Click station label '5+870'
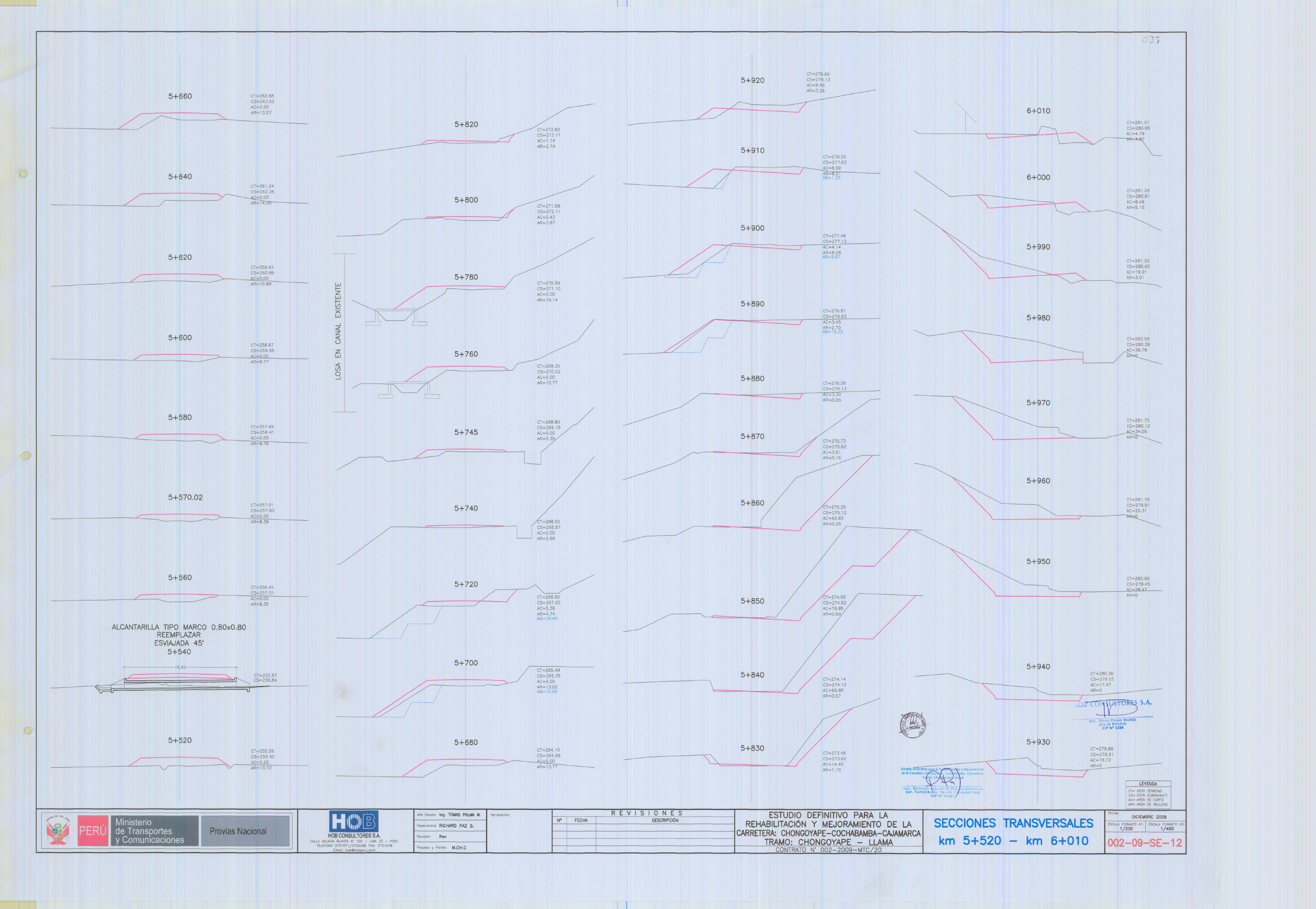This screenshot has height=909, width=1316. (753, 436)
